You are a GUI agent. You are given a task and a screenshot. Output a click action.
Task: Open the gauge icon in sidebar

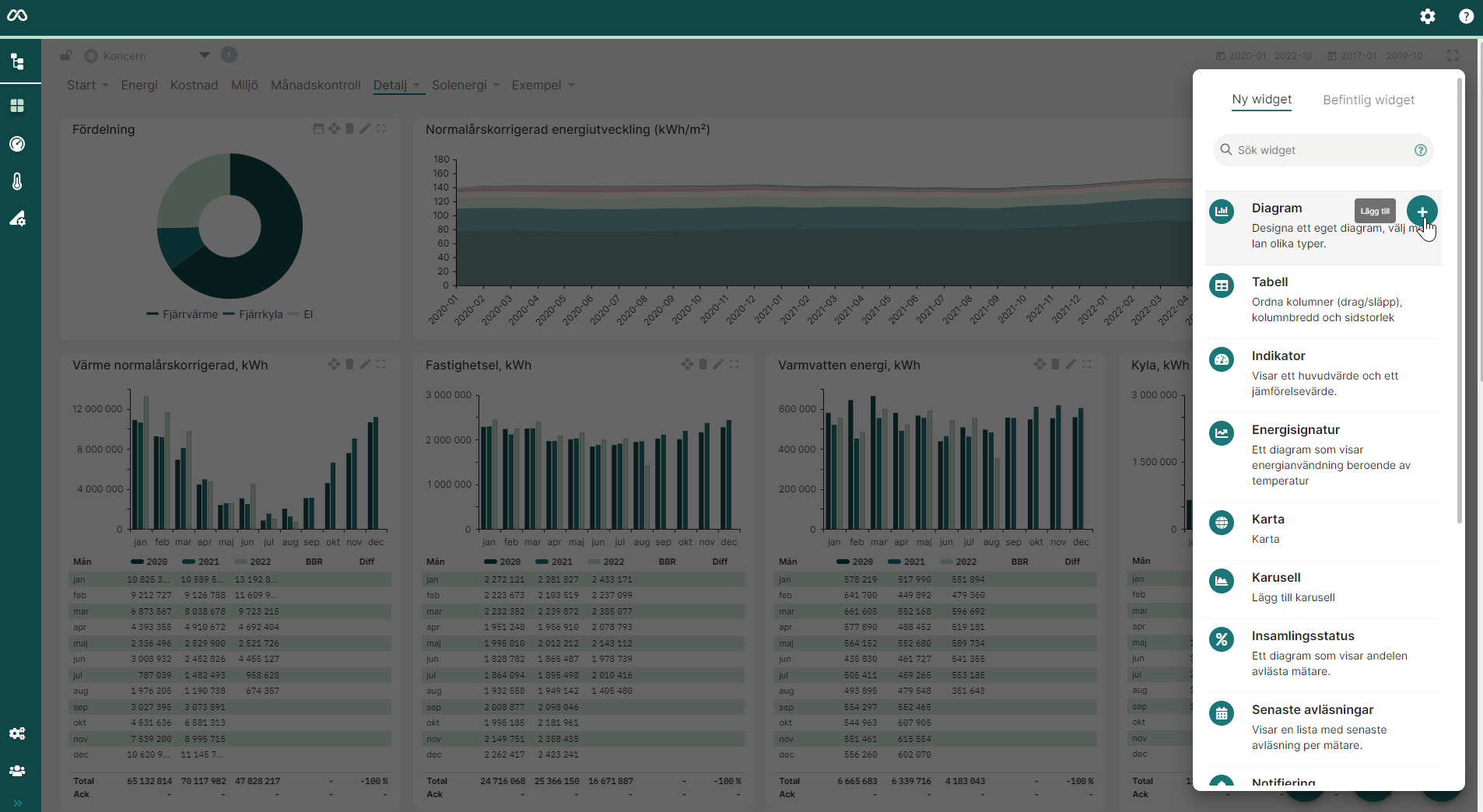(17, 144)
